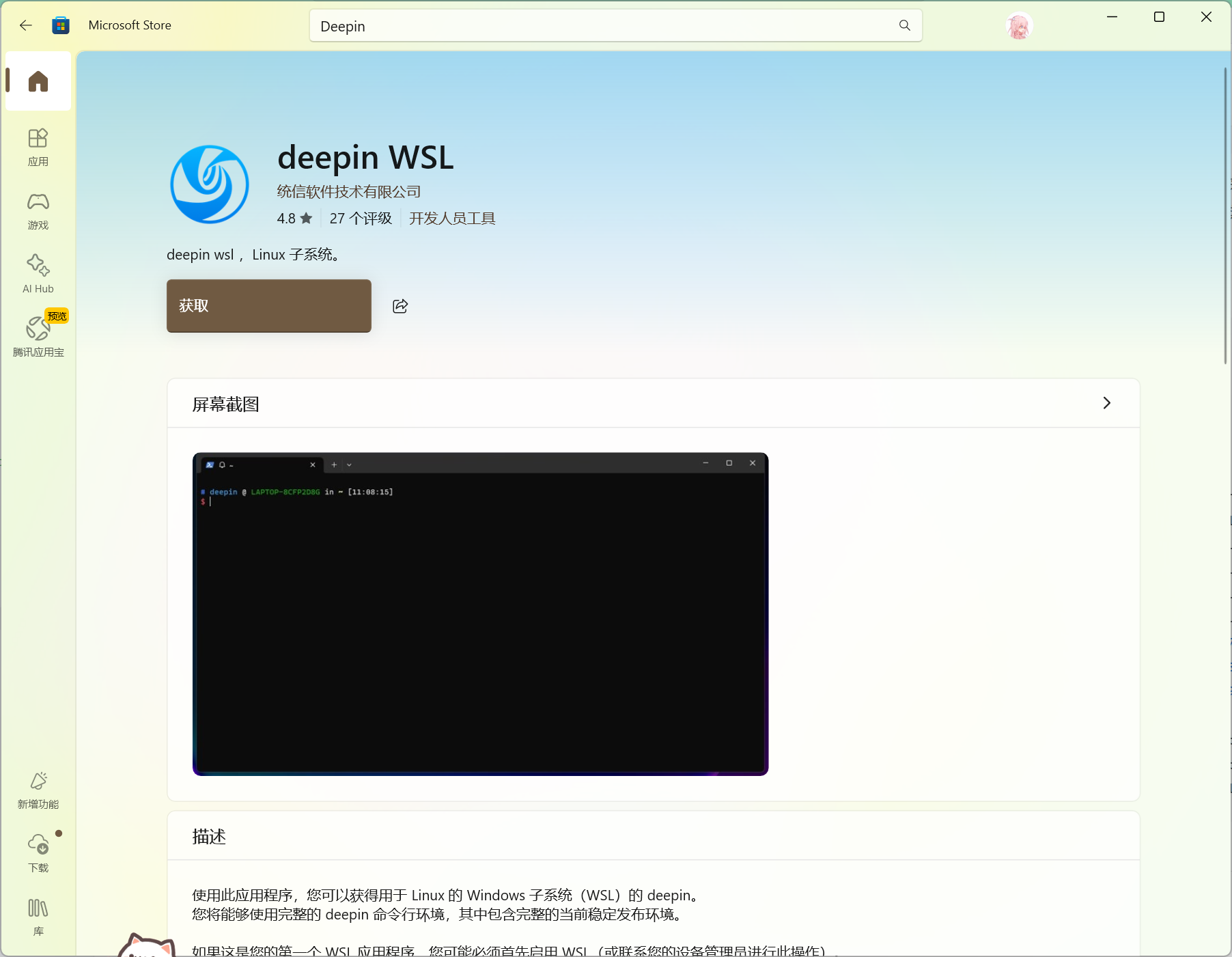Open the 下载 (Downloads) page
Screen dimensions: 1232x957
pyautogui.click(x=38, y=854)
